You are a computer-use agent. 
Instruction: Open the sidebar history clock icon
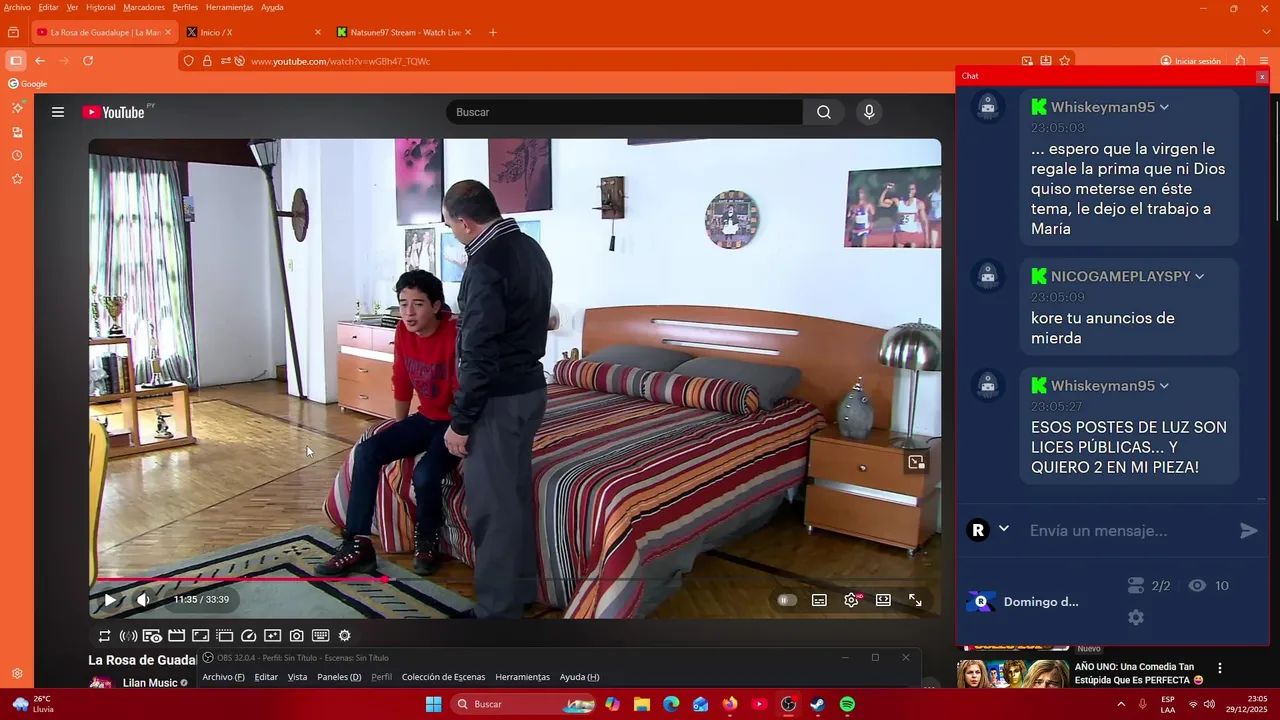click(17, 156)
